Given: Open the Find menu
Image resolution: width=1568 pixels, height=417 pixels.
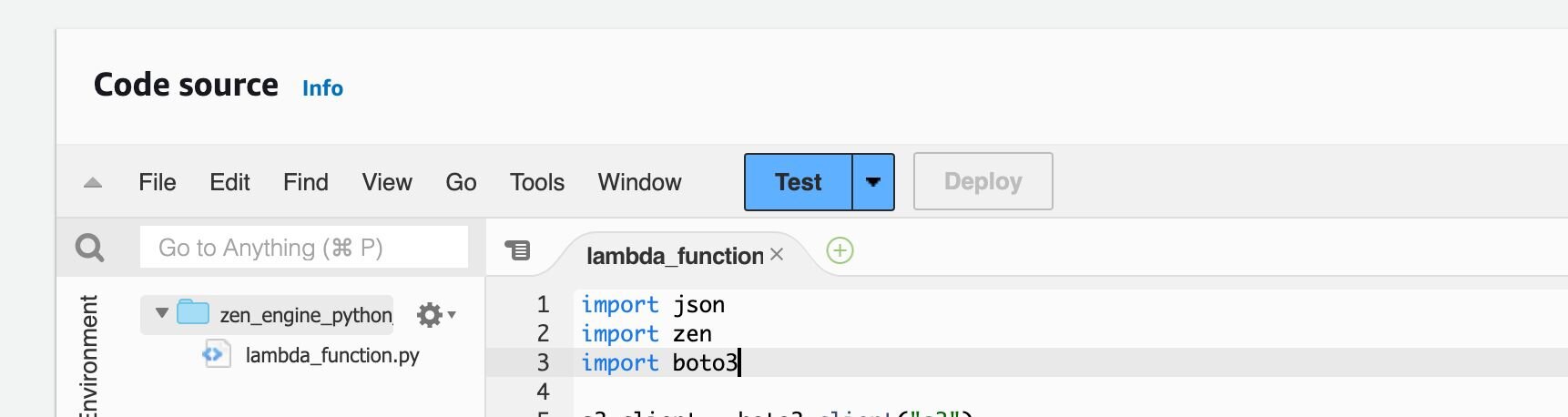Looking at the screenshot, I should [x=305, y=182].
